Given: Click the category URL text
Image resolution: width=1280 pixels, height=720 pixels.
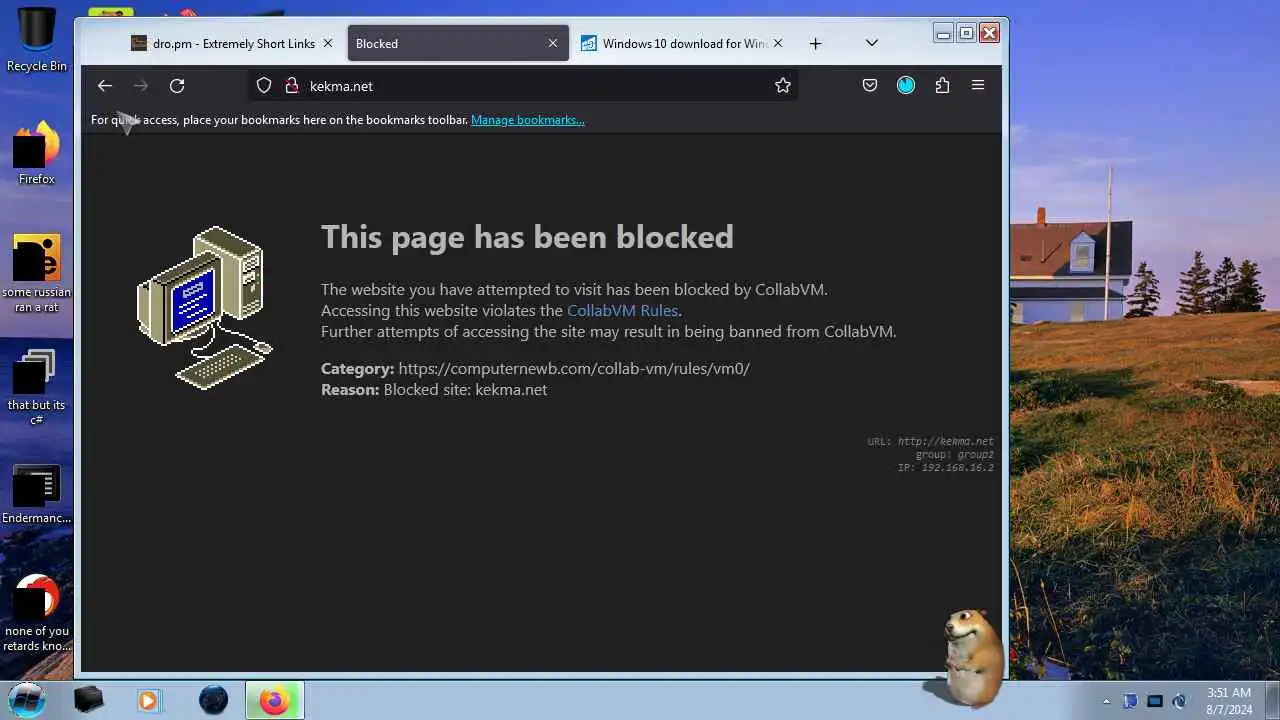Looking at the screenshot, I should pyautogui.click(x=574, y=369).
